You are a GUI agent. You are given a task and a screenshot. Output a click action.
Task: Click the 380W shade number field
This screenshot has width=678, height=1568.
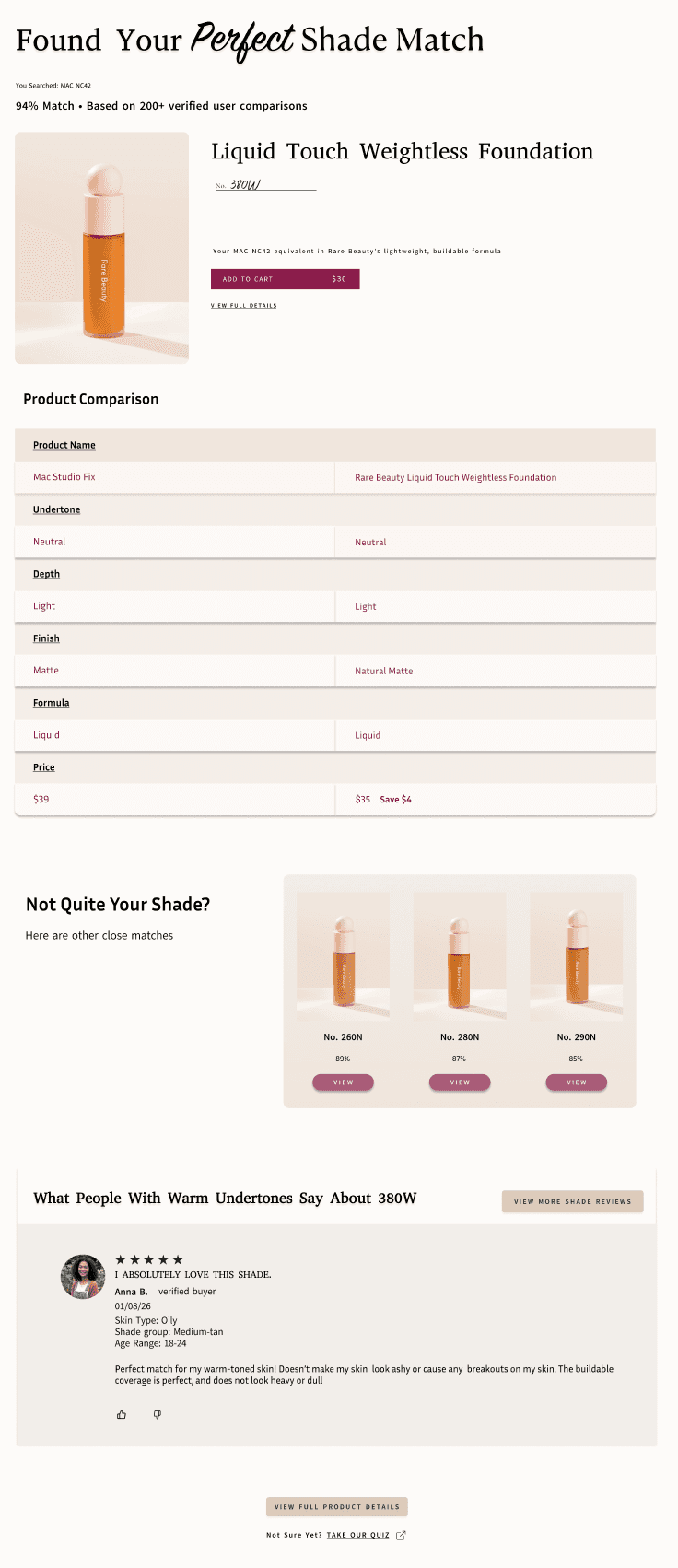(266, 185)
